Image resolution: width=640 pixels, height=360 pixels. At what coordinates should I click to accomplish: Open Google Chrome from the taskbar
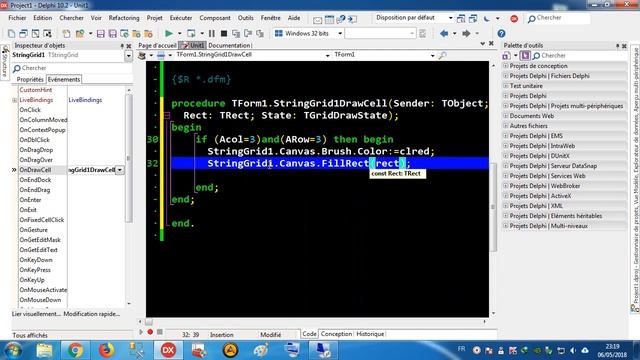tap(75, 350)
